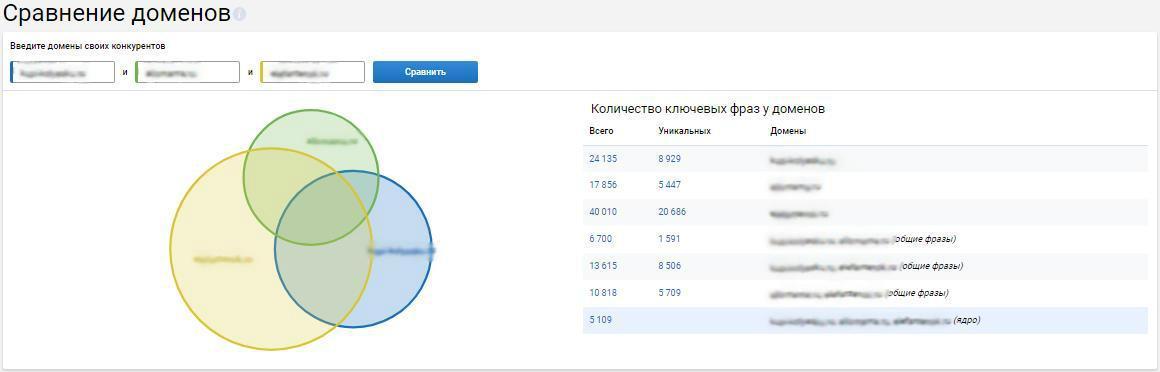Click the Домены column header
The image size is (1160, 372).
pos(788,131)
